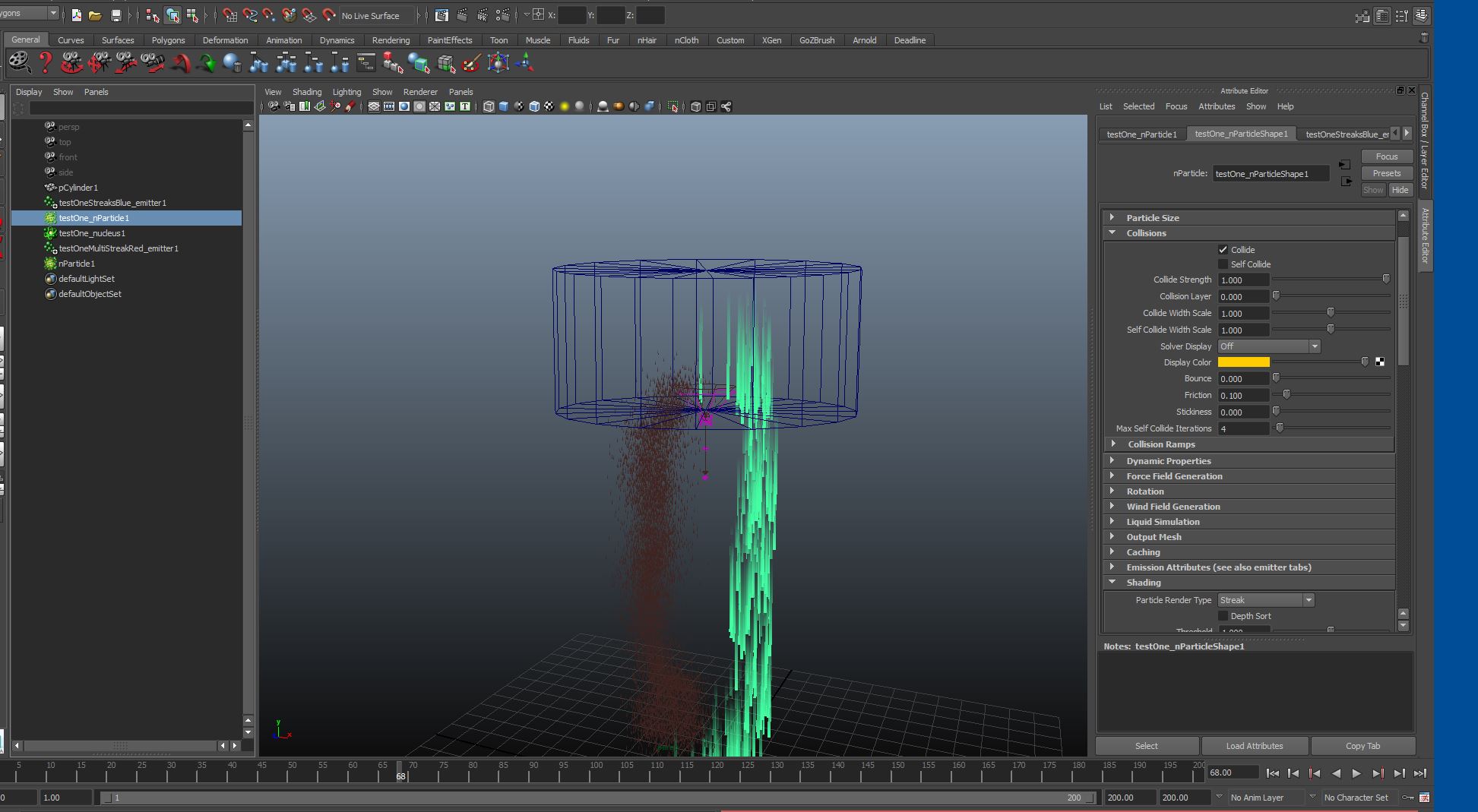This screenshot has width=1478, height=812.
Task: Click the Load Attributes button
Action: 1254,746
